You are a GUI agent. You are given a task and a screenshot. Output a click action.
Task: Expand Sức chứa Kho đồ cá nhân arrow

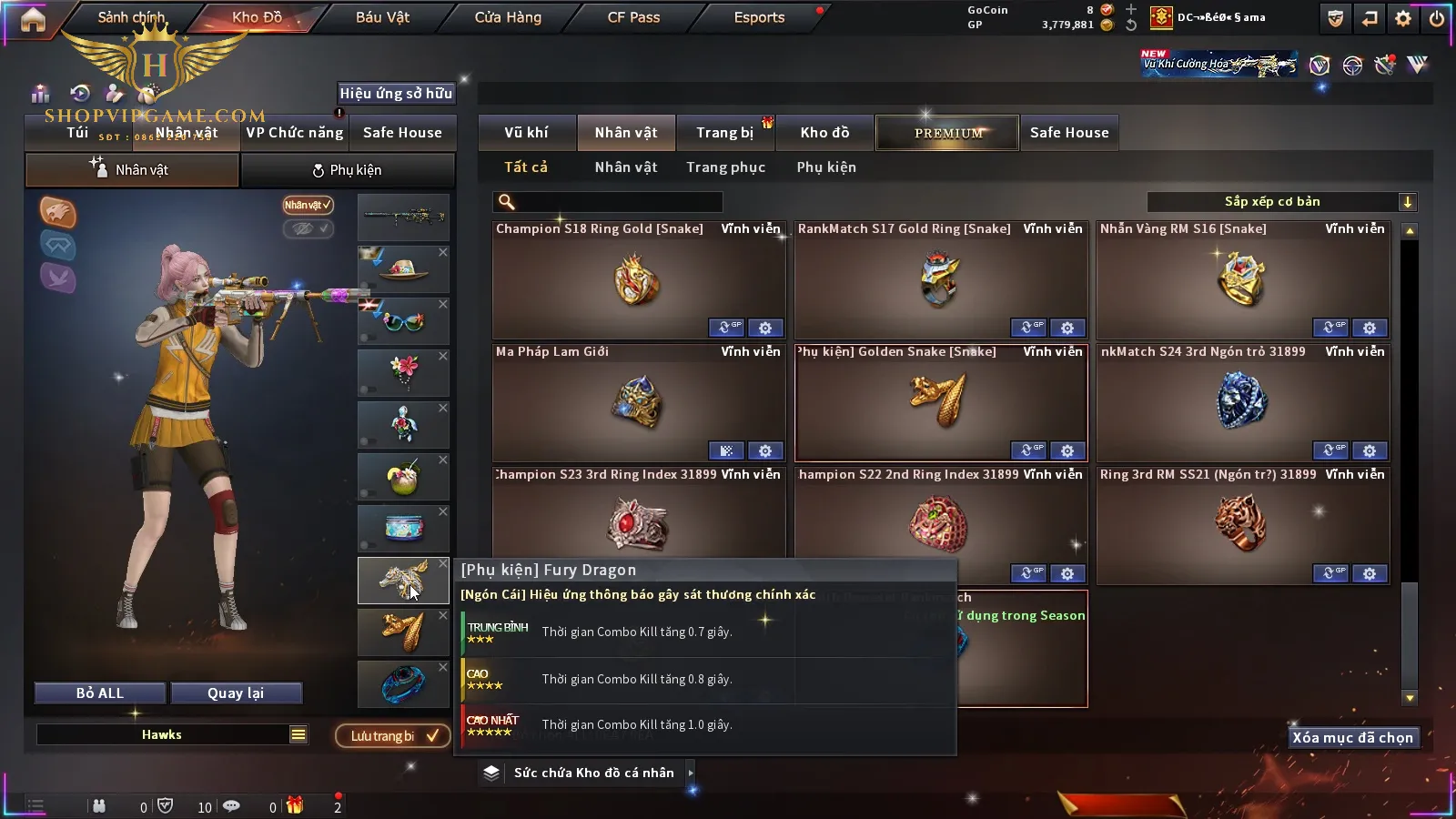coord(691,773)
